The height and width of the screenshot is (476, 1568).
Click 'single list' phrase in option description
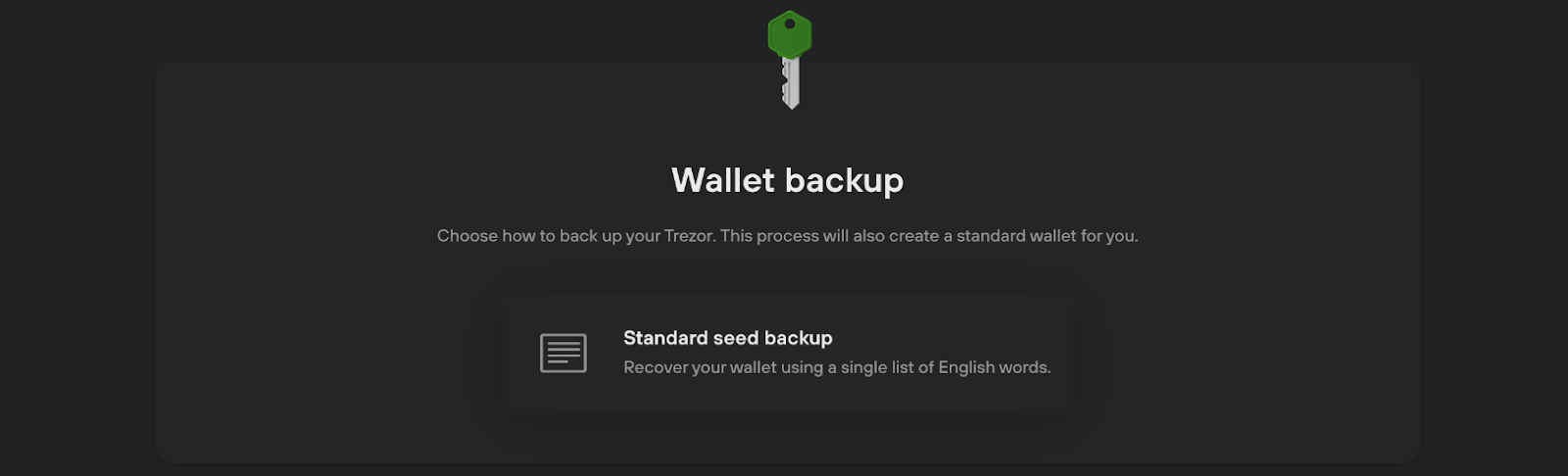coord(877,367)
